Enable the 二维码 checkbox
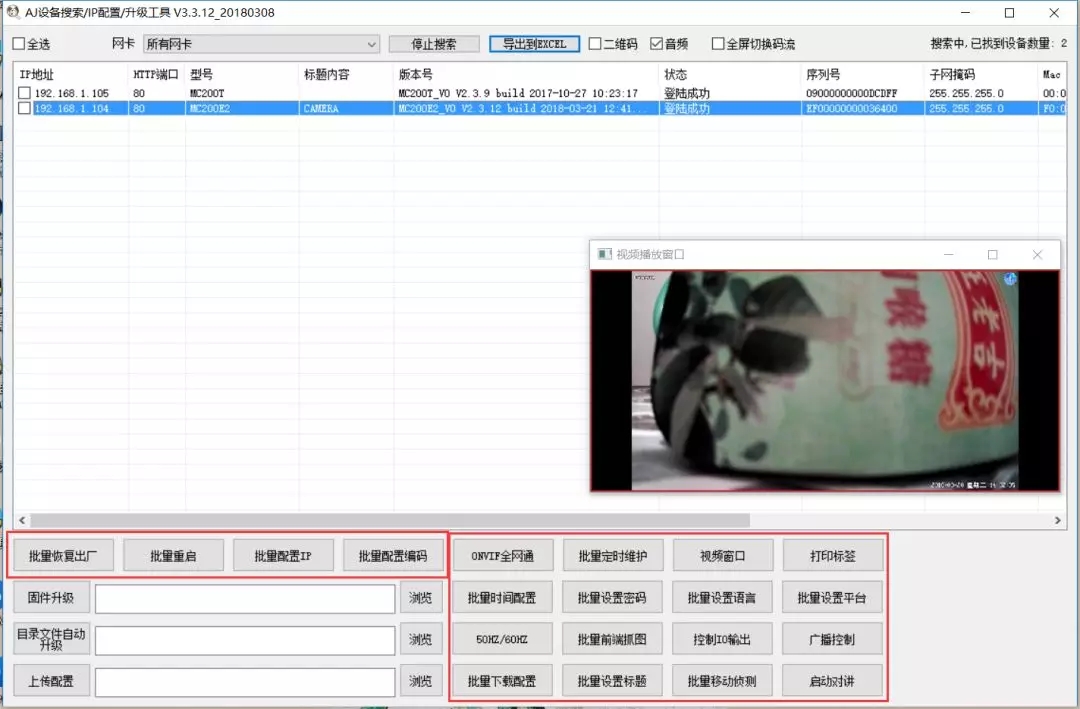The width and height of the screenshot is (1080, 709). (595, 44)
